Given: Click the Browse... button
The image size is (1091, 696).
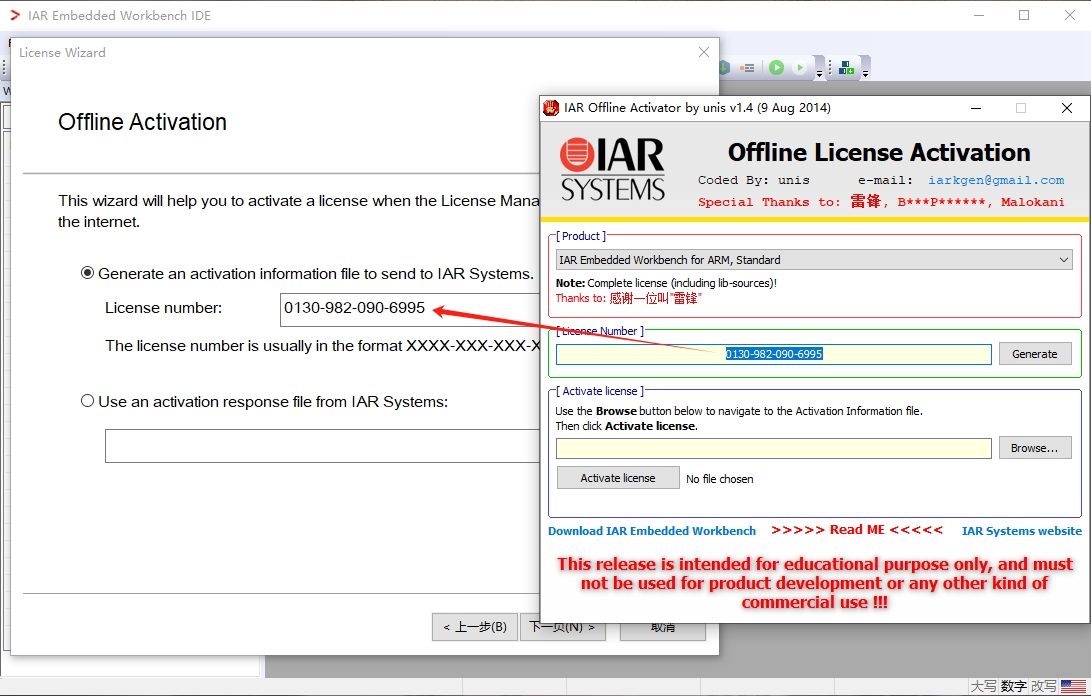Looking at the screenshot, I should (1035, 448).
